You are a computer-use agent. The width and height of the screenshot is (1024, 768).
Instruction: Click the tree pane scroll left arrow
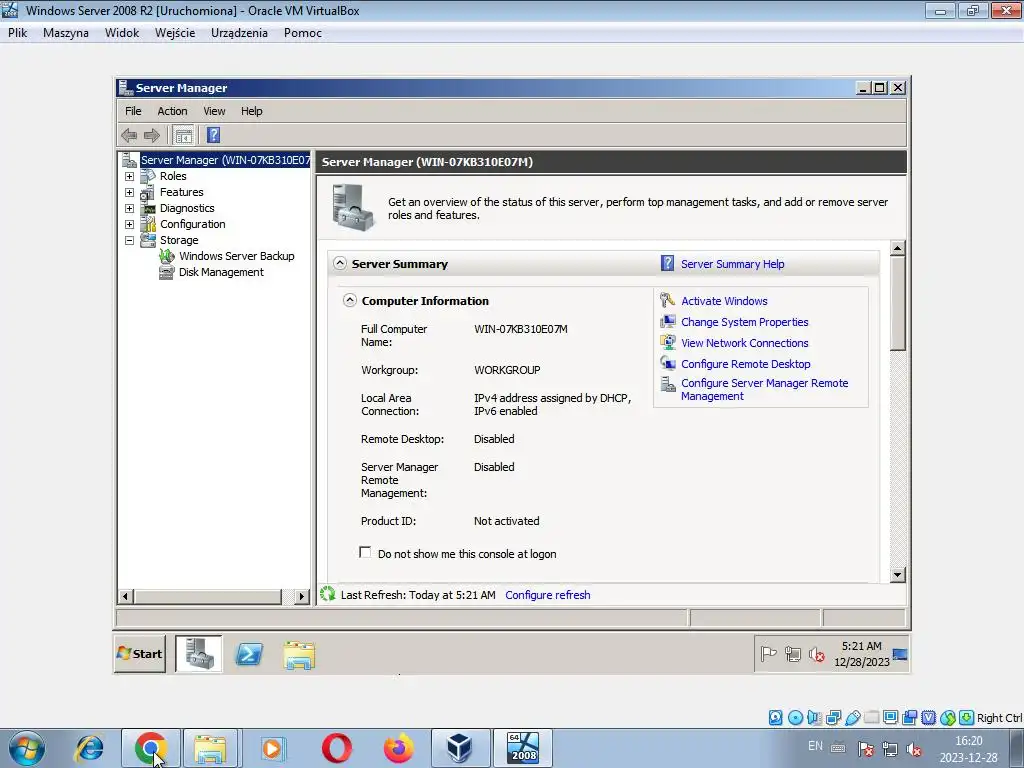click(126, 596)
